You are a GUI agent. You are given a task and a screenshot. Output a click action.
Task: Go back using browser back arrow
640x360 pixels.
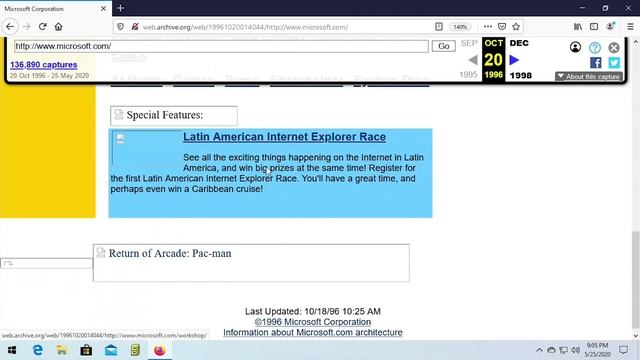(x=10, y=27)
